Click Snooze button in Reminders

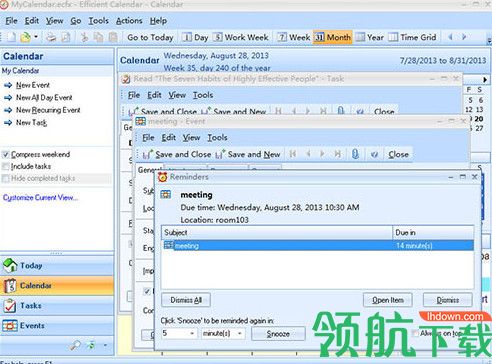(278, 334)
